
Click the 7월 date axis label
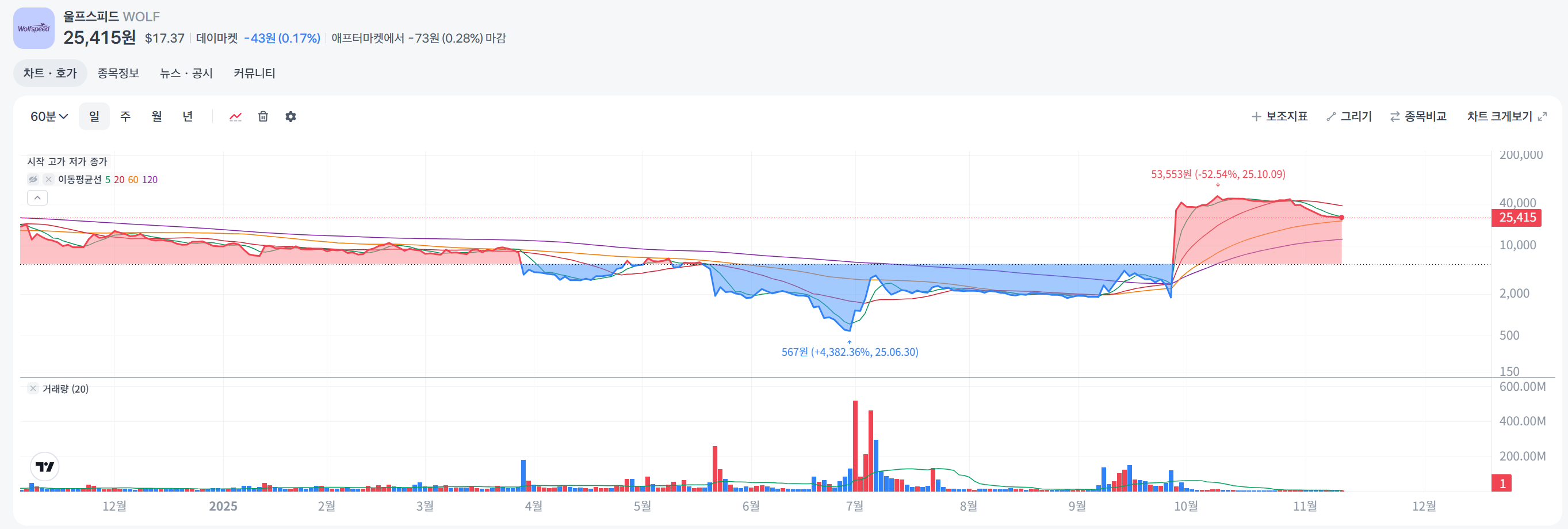(855, 506)
